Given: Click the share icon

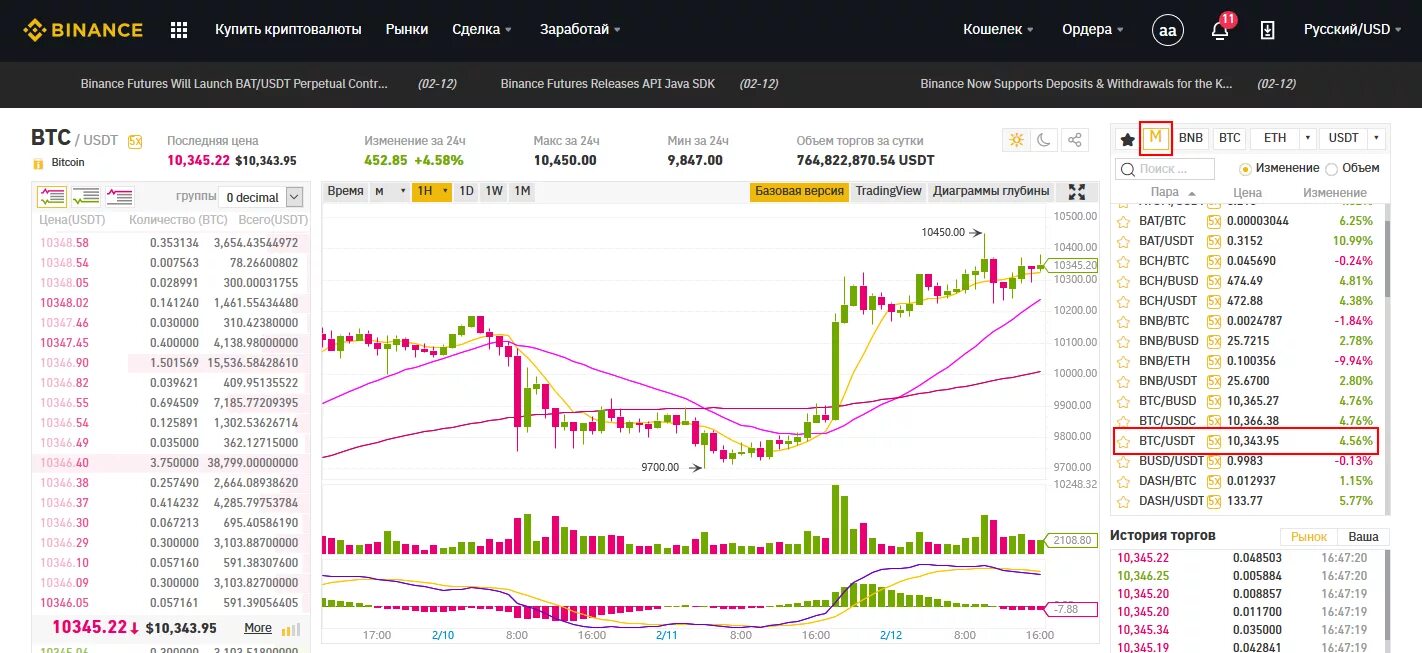Looking at the screenshot, I should point(1075,140).
